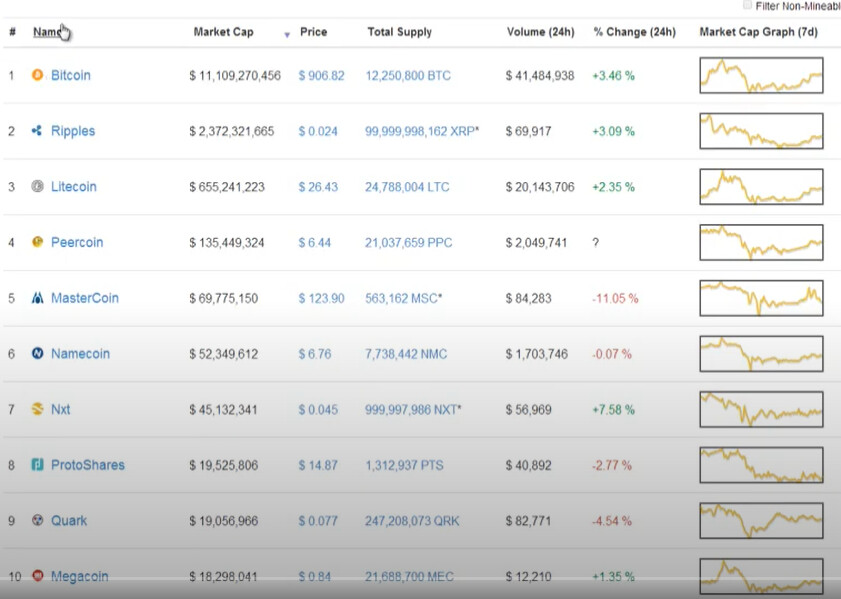Click Ripples market cap $ 2,372,321,665

(232, 131)
